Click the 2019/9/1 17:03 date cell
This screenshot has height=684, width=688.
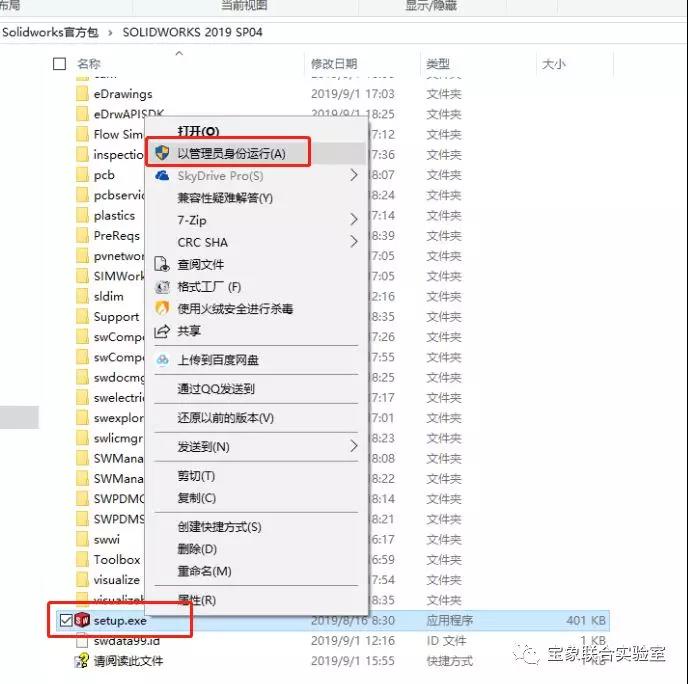(353, 94)
